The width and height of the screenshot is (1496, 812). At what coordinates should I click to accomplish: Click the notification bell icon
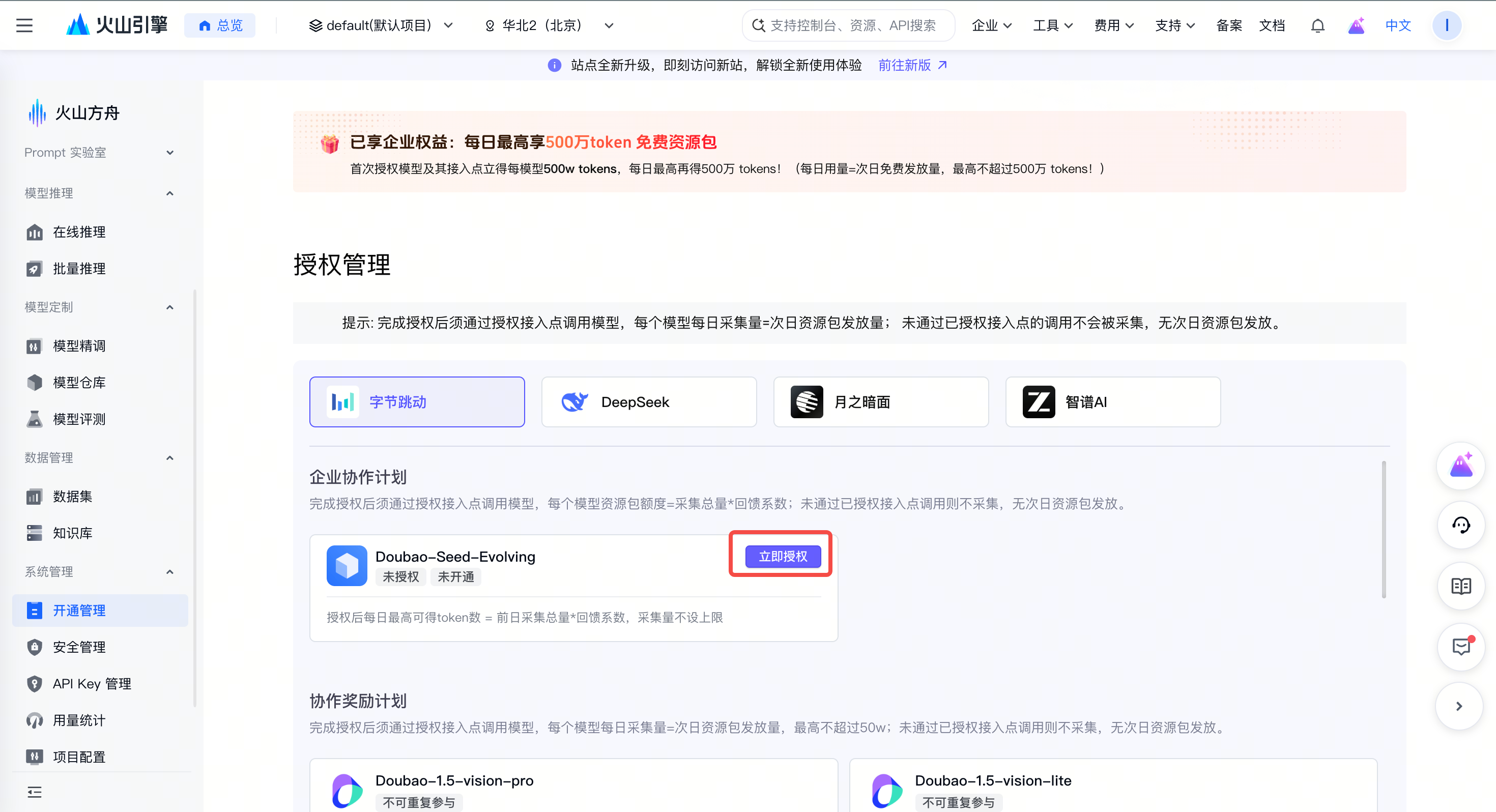pyautogui.click(x=1318, y=25)
